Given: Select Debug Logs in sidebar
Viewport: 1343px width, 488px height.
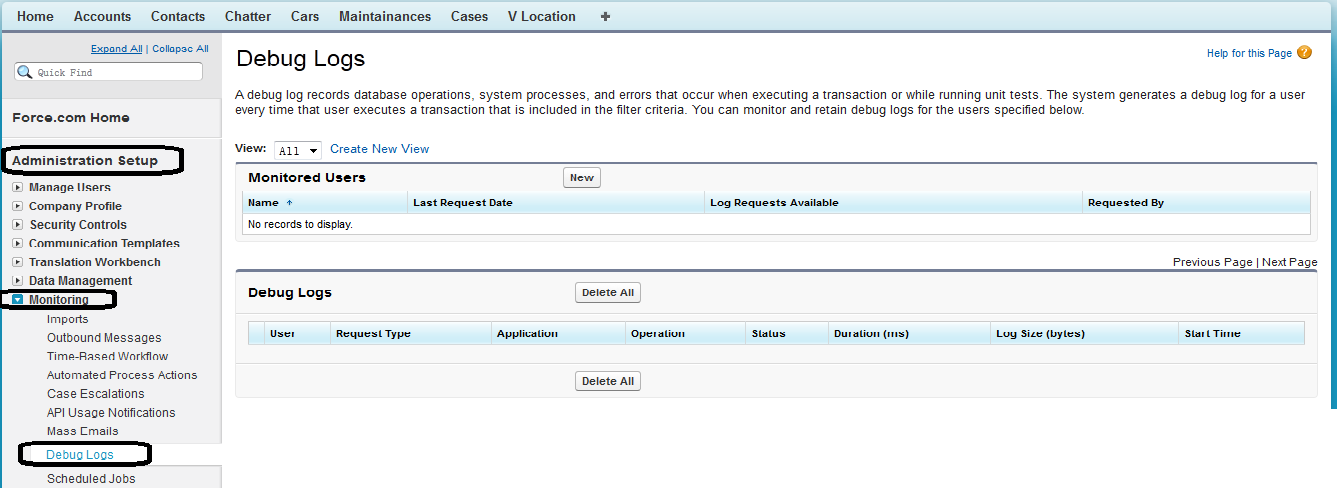Looking at the screenshot, I should coord(80,455).
